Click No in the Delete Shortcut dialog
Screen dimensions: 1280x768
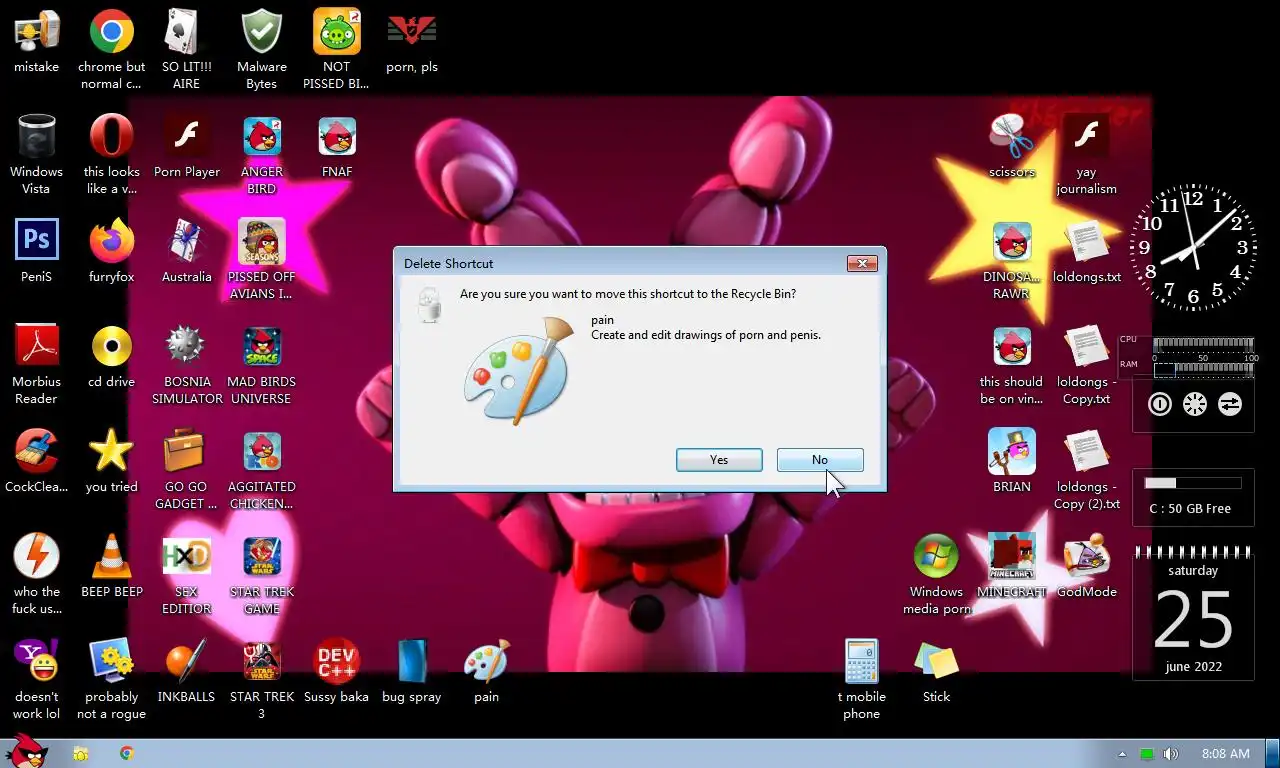(x=820, y=460)
